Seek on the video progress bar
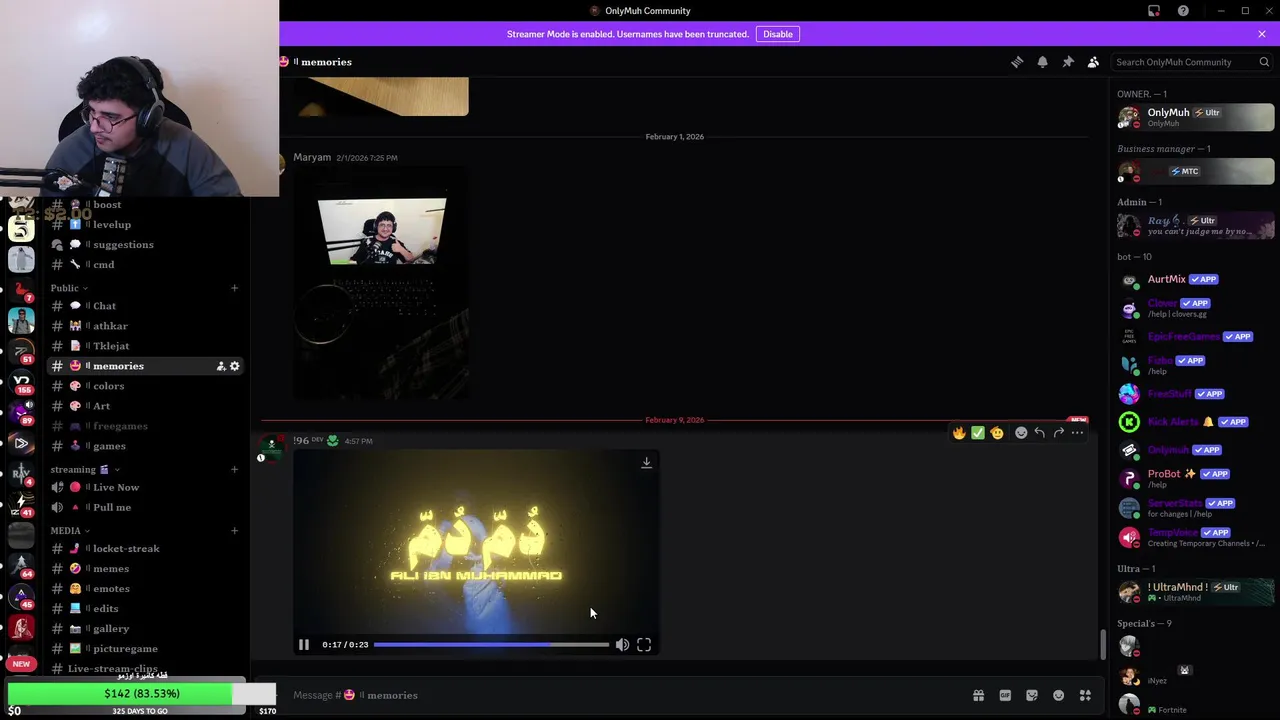This screenshot has width=1280, height=720. (x=491, y=645)
